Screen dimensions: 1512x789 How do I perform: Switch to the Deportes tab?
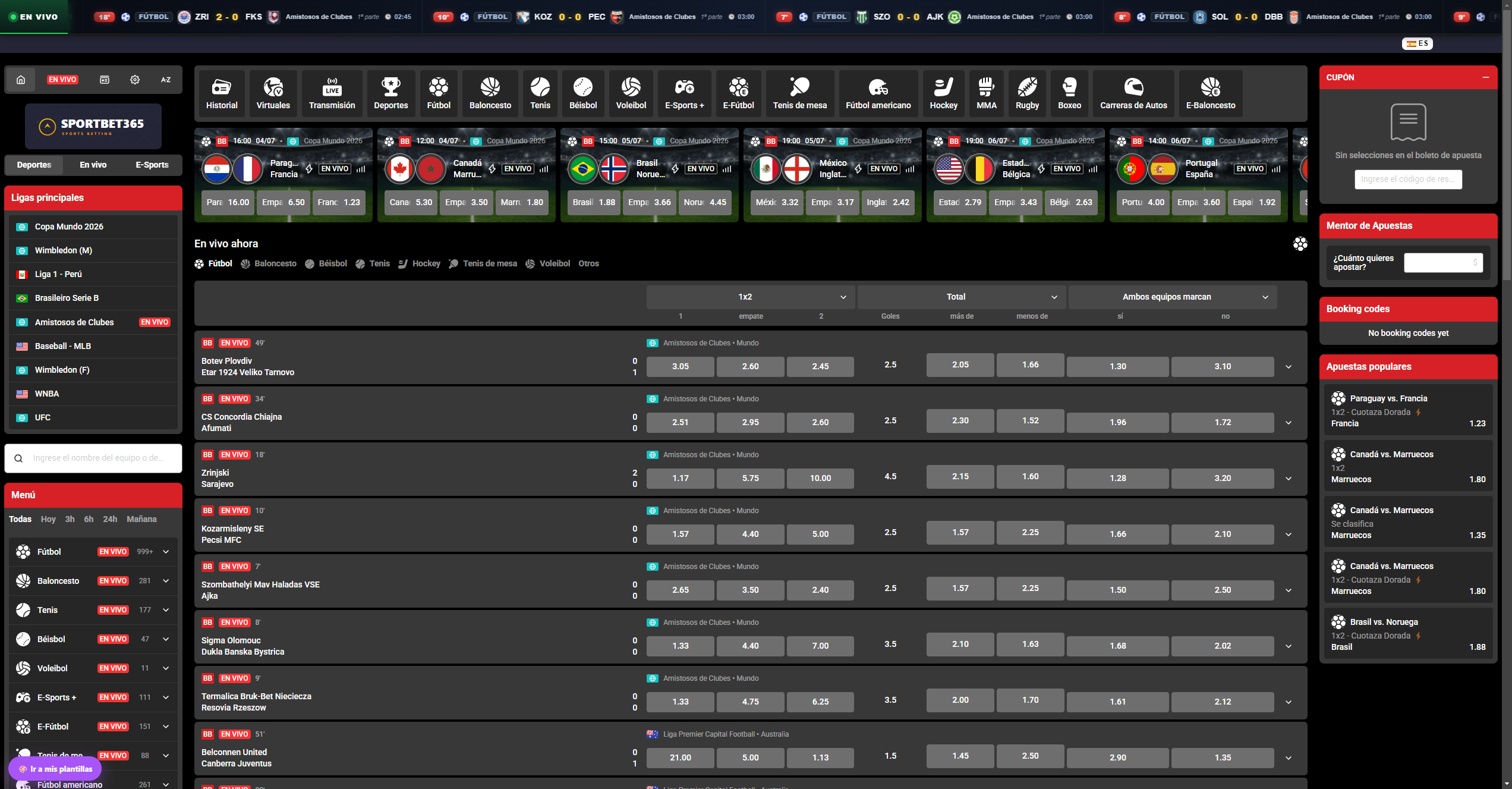pos(34,165)
